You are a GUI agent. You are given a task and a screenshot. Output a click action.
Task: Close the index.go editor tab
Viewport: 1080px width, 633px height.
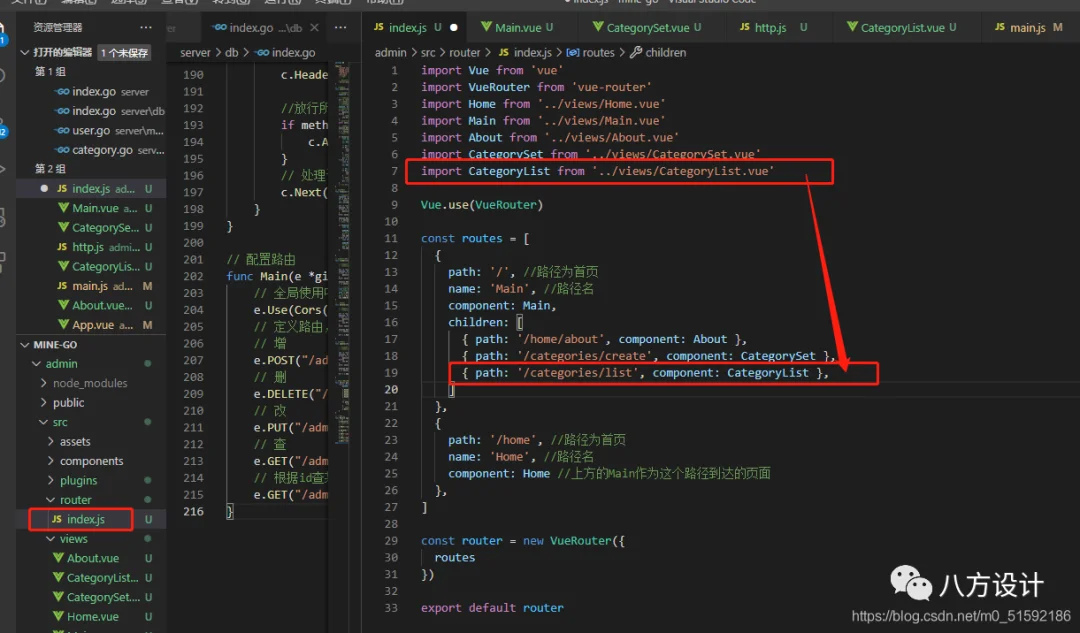(x=314, y=28)
